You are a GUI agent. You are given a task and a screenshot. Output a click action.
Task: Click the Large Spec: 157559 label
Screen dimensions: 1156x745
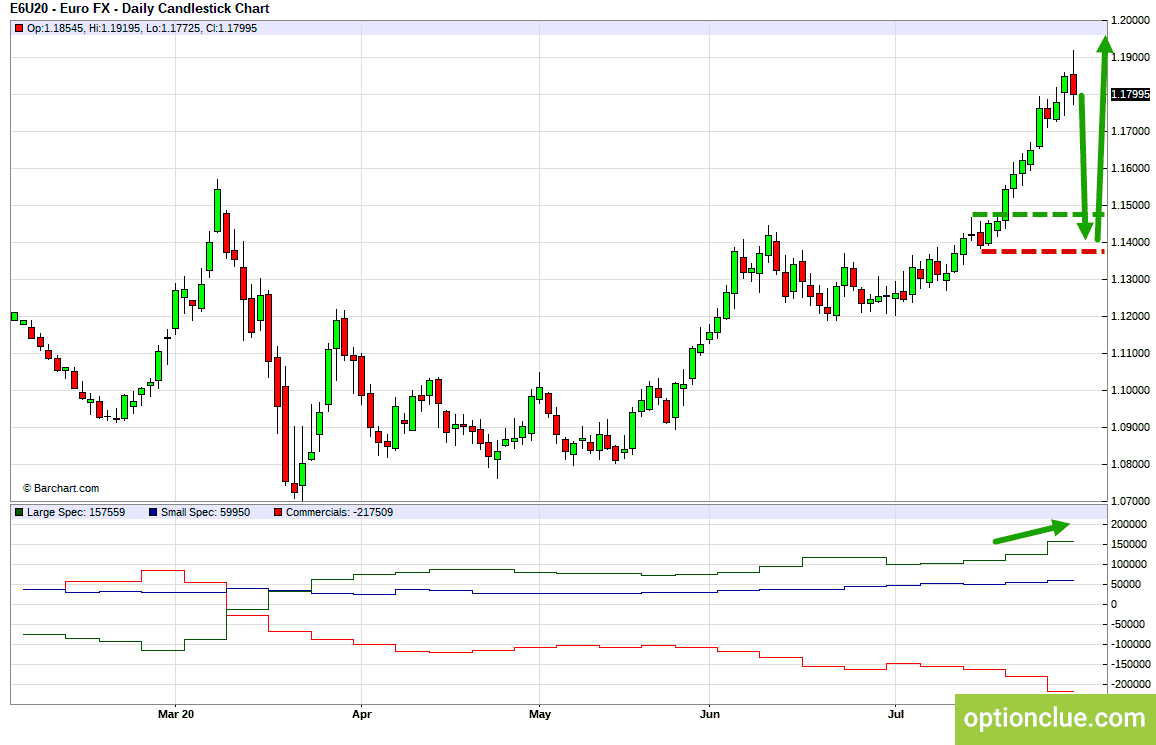click(x=76, y=512)
